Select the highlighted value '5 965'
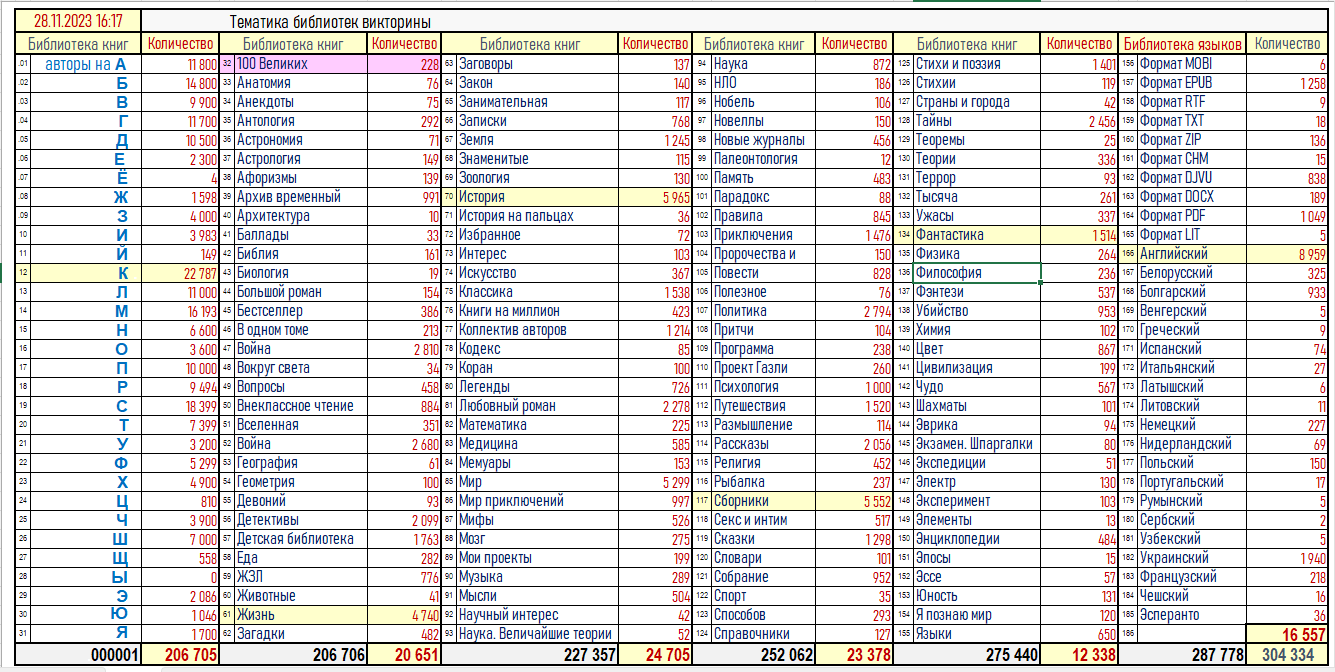The height and width of the screenshot is (672, 1335). coord(655,197)
